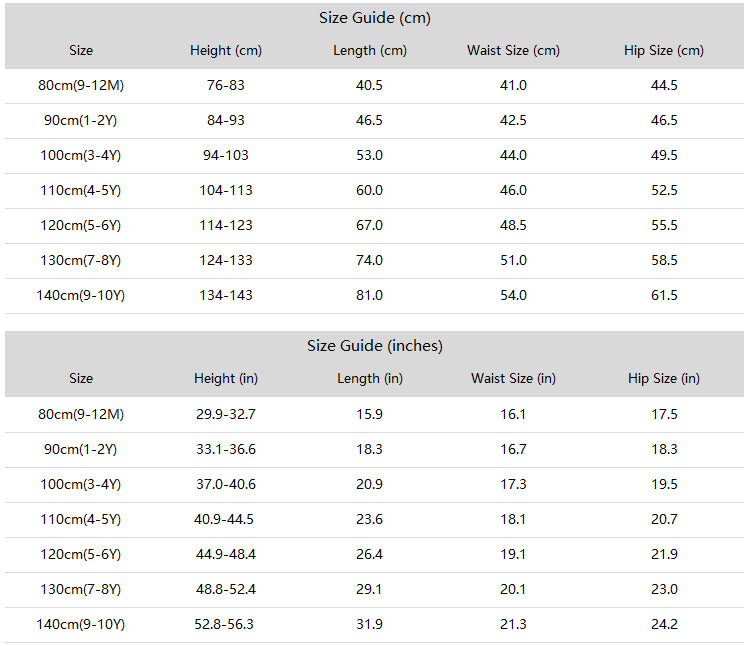Click the 19.1 waist size cell

pyautogui.click(x=513, y=554)
